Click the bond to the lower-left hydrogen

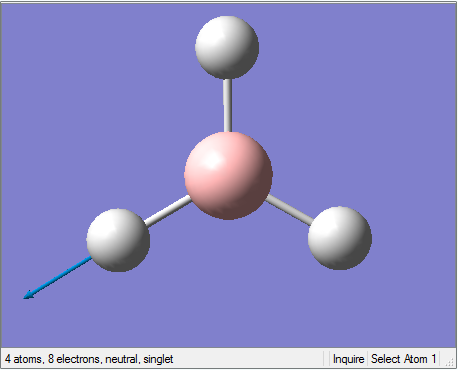pos(168,212)
